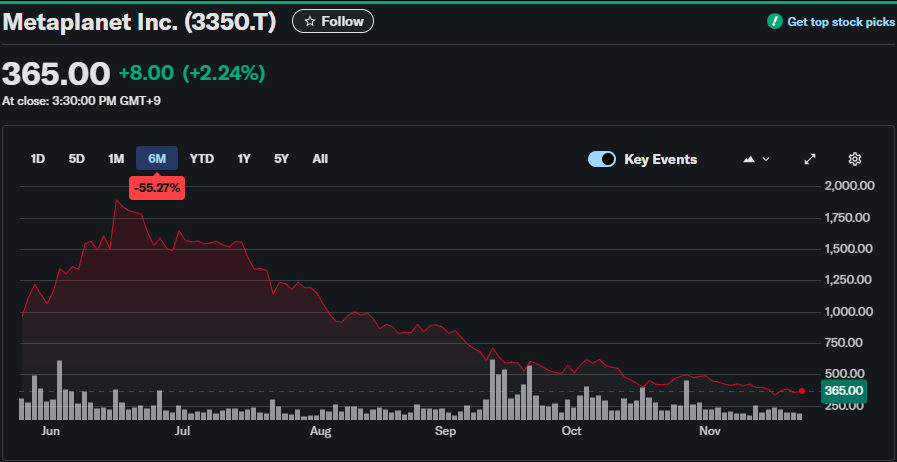Select the 1D time range

(x=38, y=158)
